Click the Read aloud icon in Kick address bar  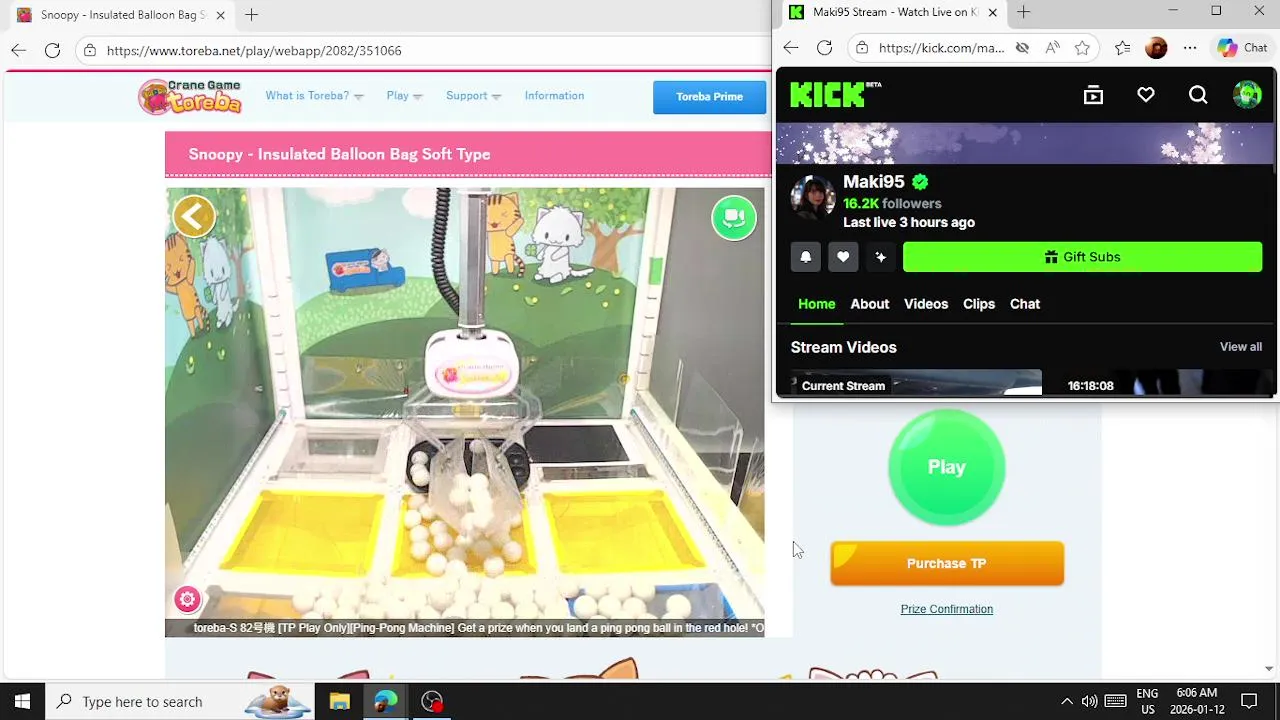pos(1052,47)
